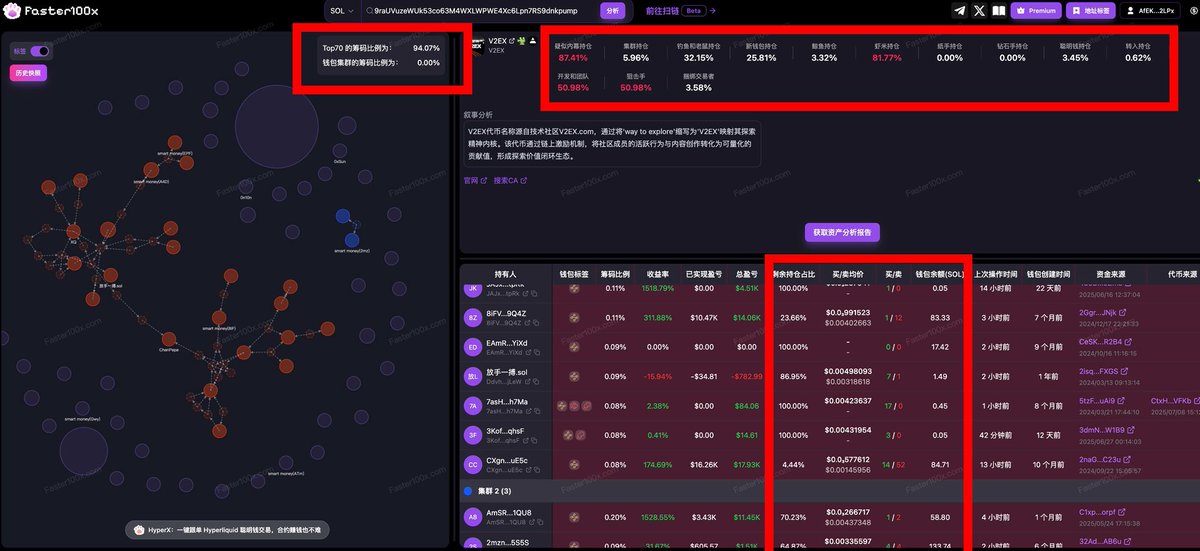1200x551 pixels.
Task: Sort by 筹码比例 column header
Action: point(615,273)
